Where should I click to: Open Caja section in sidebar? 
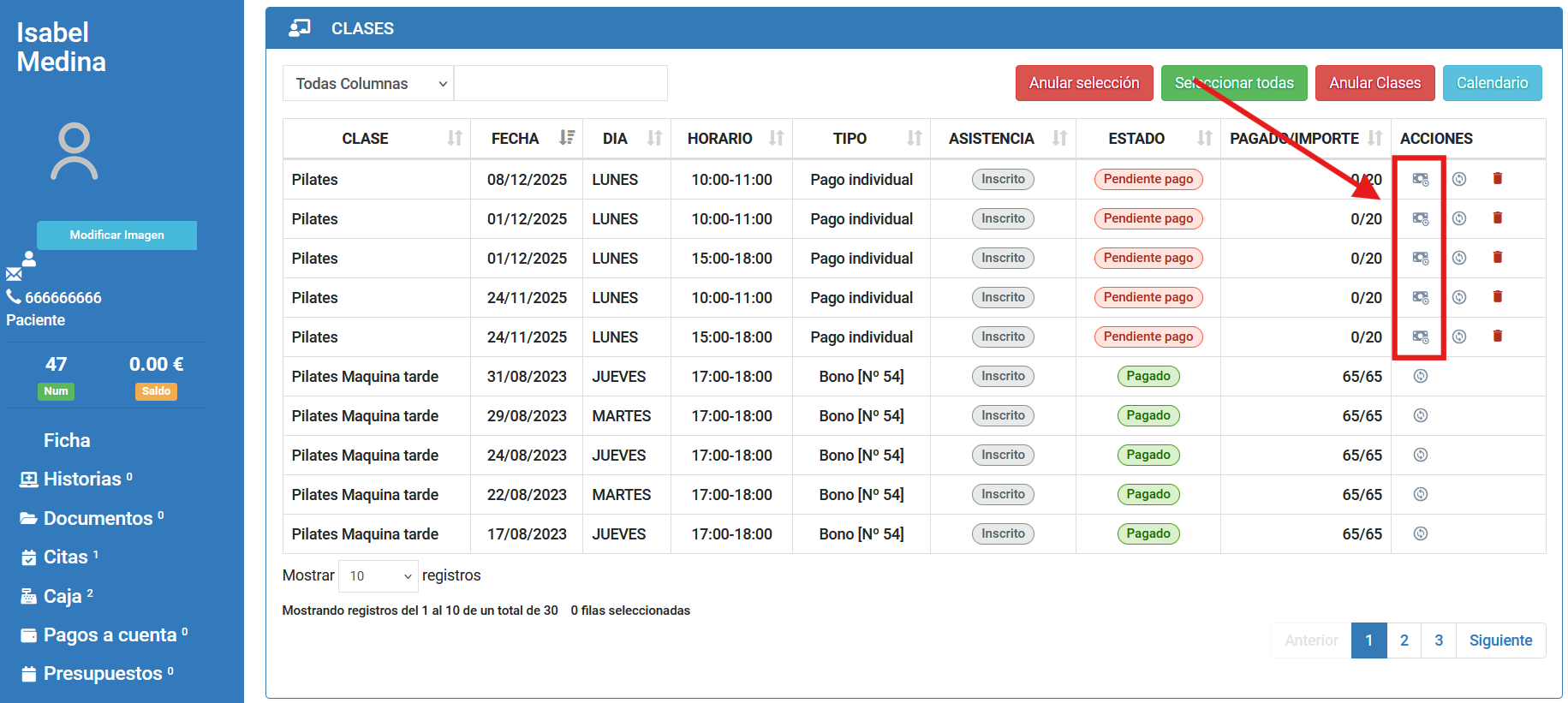pyautogui.click(x=62, y=596)
